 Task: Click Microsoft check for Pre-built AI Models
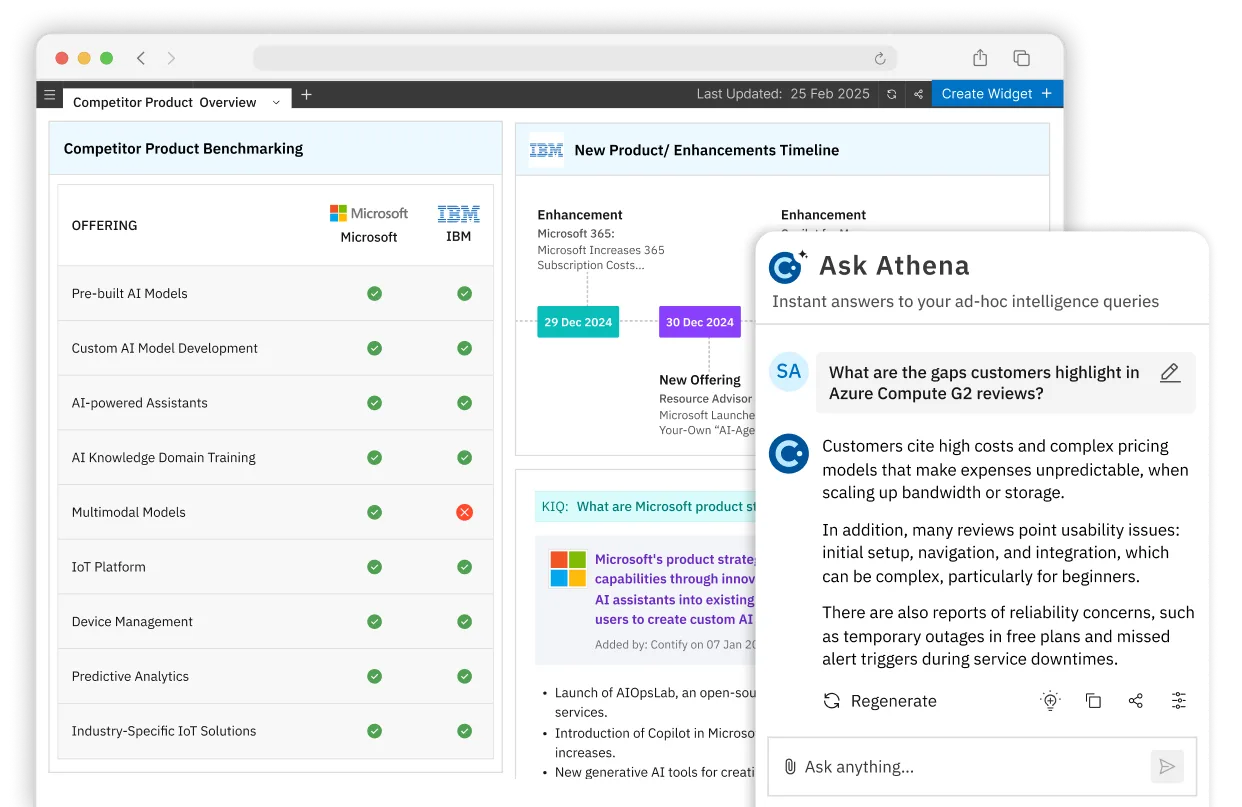[374, 293]
